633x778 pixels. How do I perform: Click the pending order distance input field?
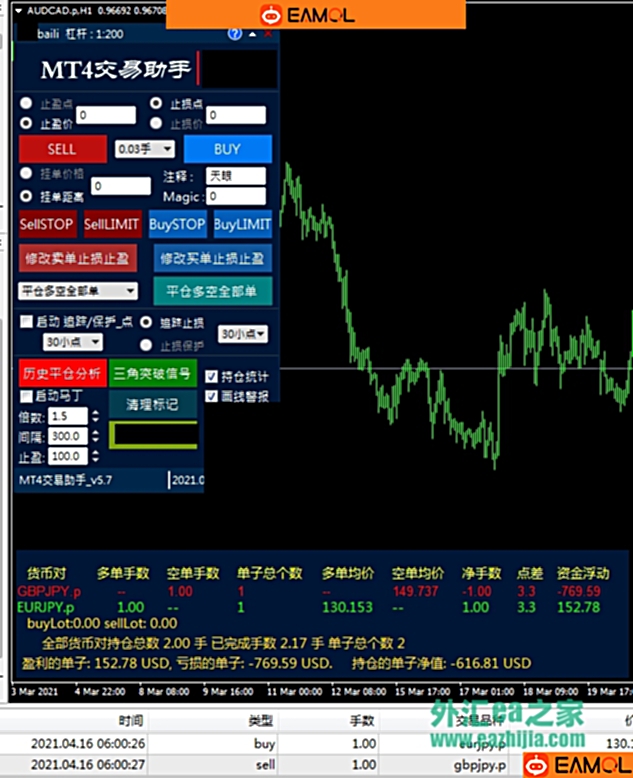pos(121,186)
